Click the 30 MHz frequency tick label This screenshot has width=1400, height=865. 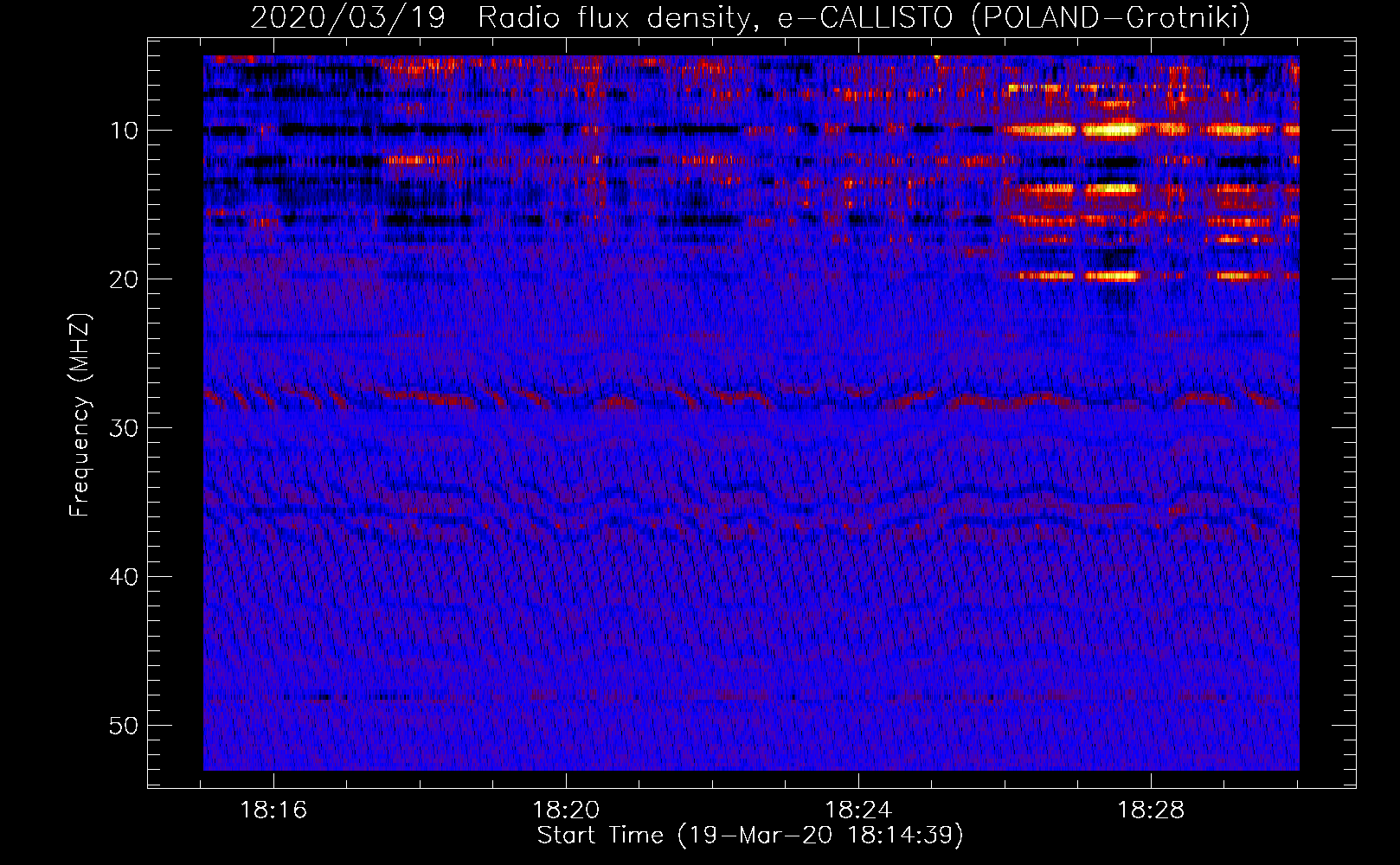point(125,428)
